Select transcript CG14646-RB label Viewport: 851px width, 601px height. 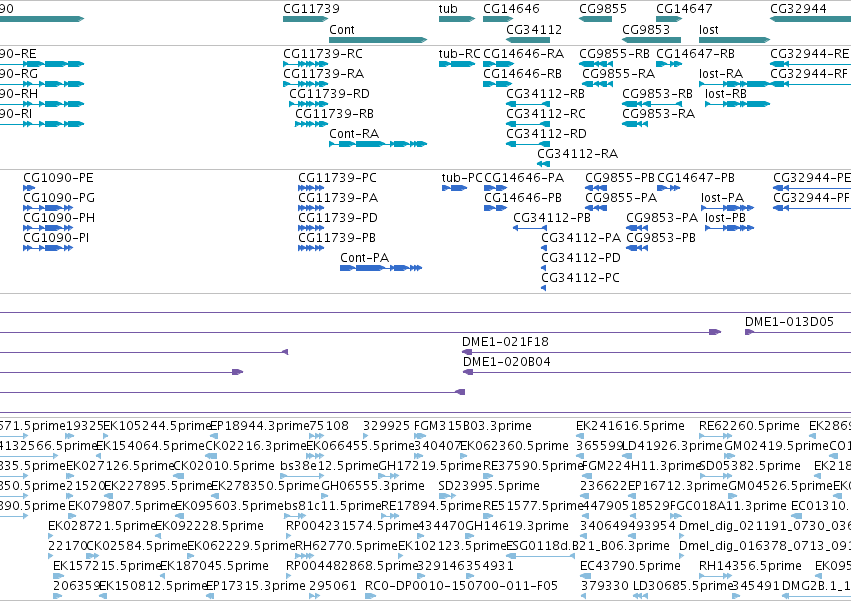tap(523, 74)
